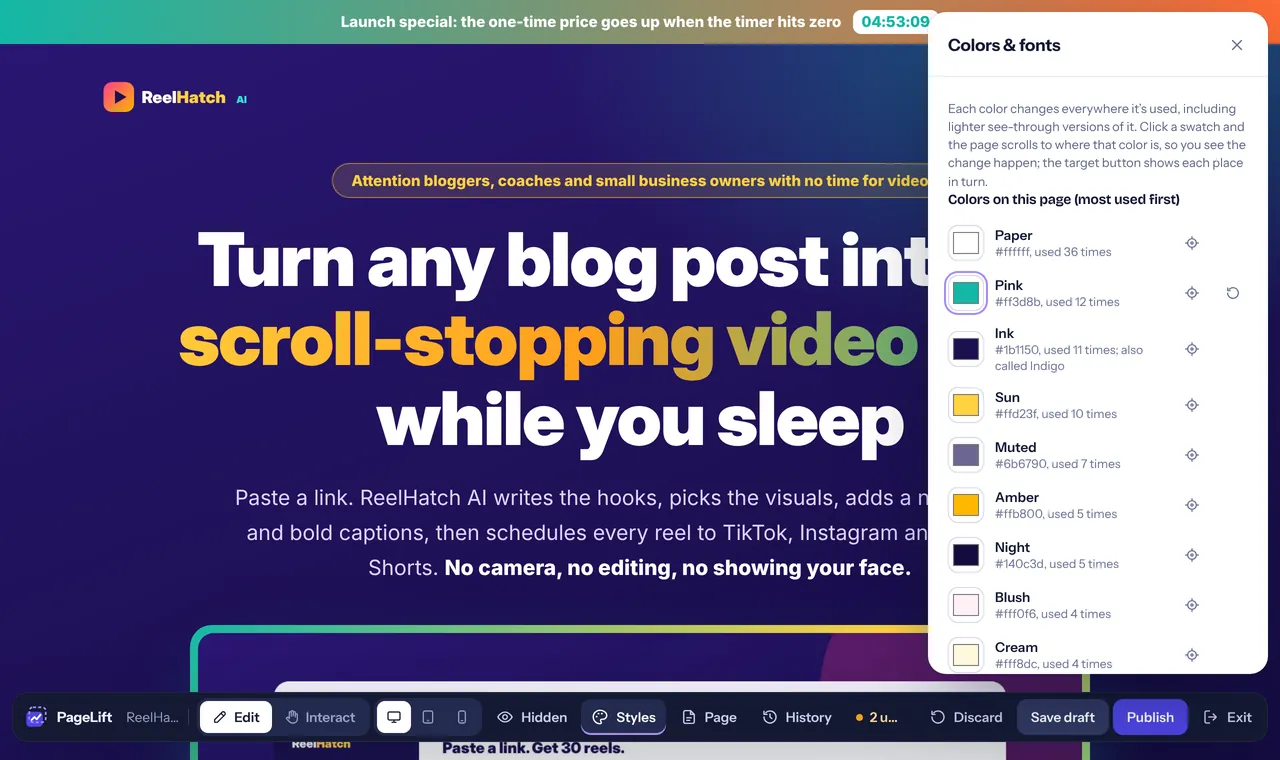Pick the Ink color swatch
Viewport: 1280px width, 760px height.
[x=966, y=349]
